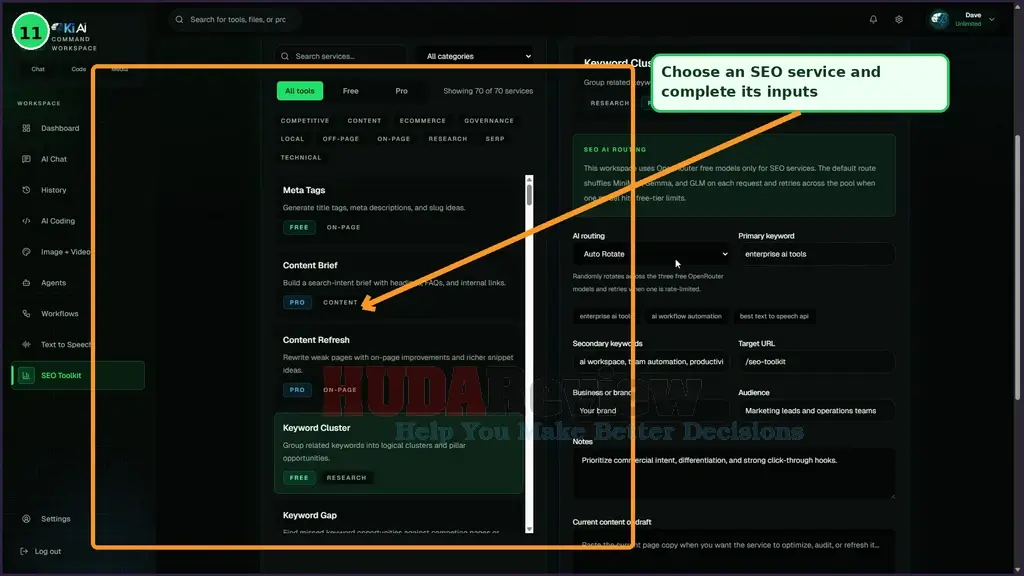Click the page vertical scrollbar
Viewport: 1024px width, 576px height.
coord(1017,268)
